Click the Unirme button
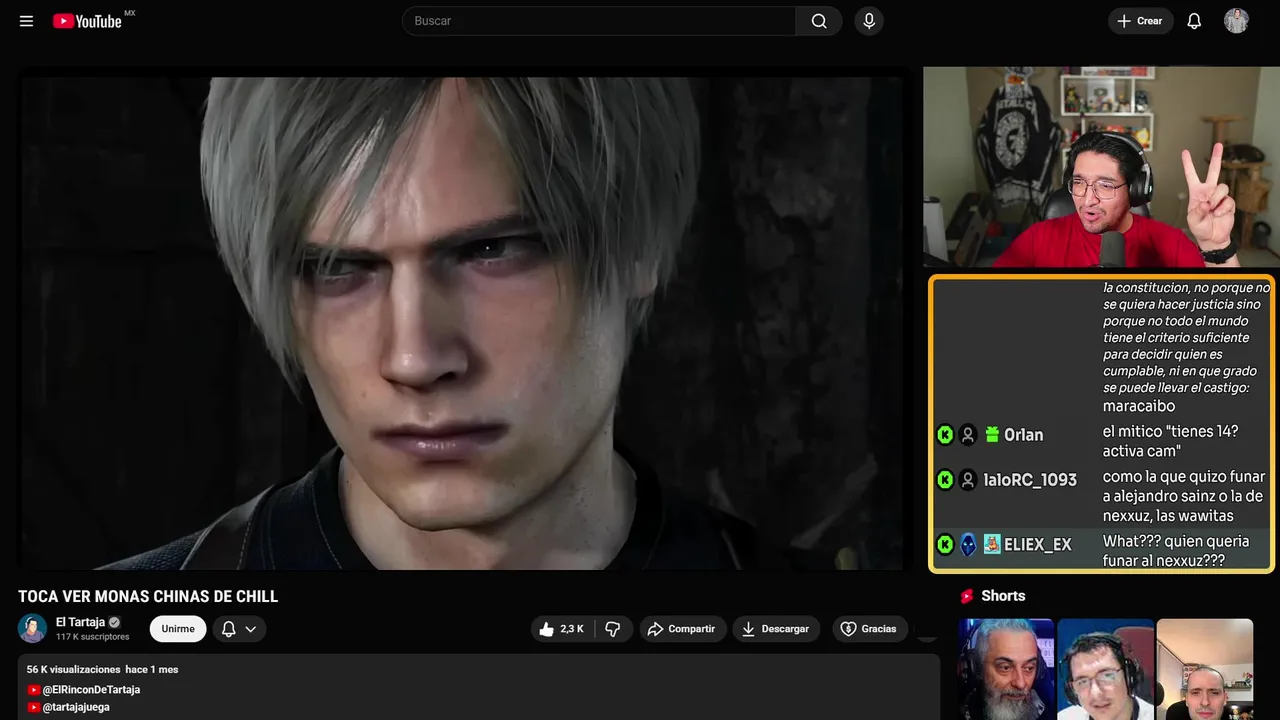This screenshot has height=720, width=1280. point(178,629)
